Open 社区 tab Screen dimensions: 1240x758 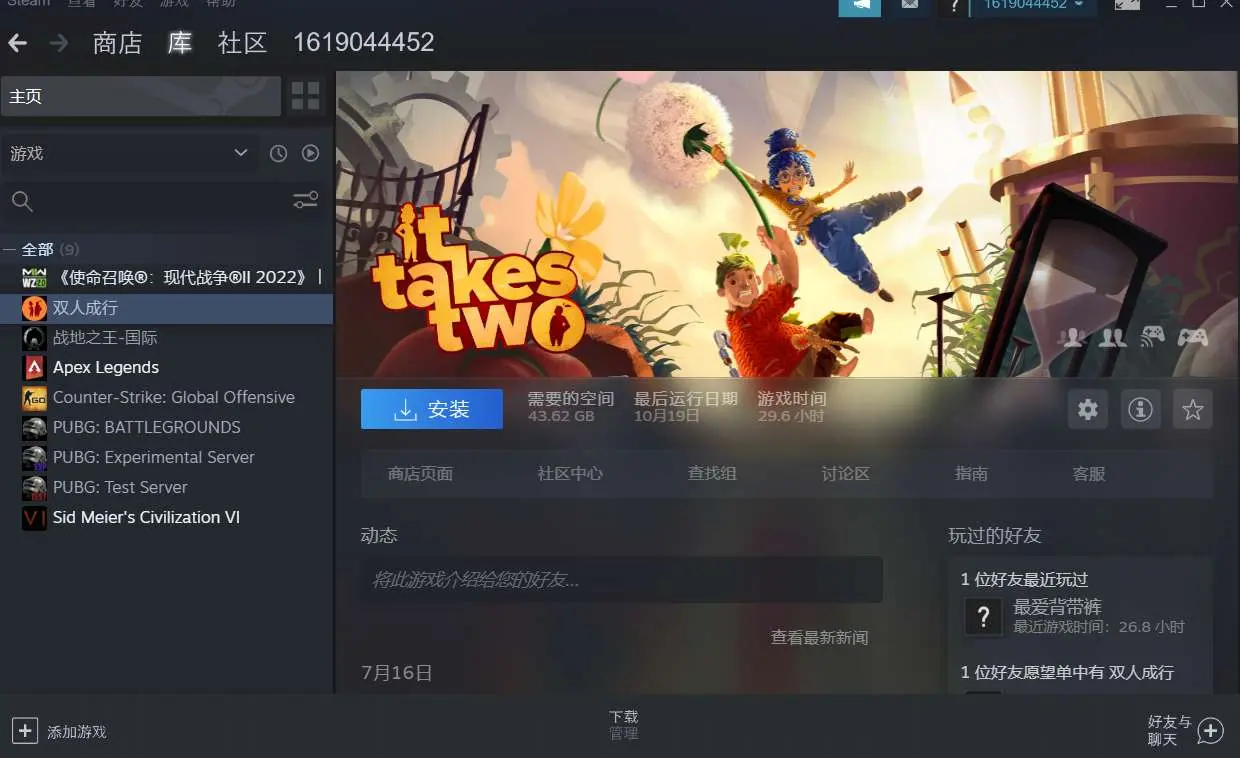pyautogui.click(x=243, y=43)
